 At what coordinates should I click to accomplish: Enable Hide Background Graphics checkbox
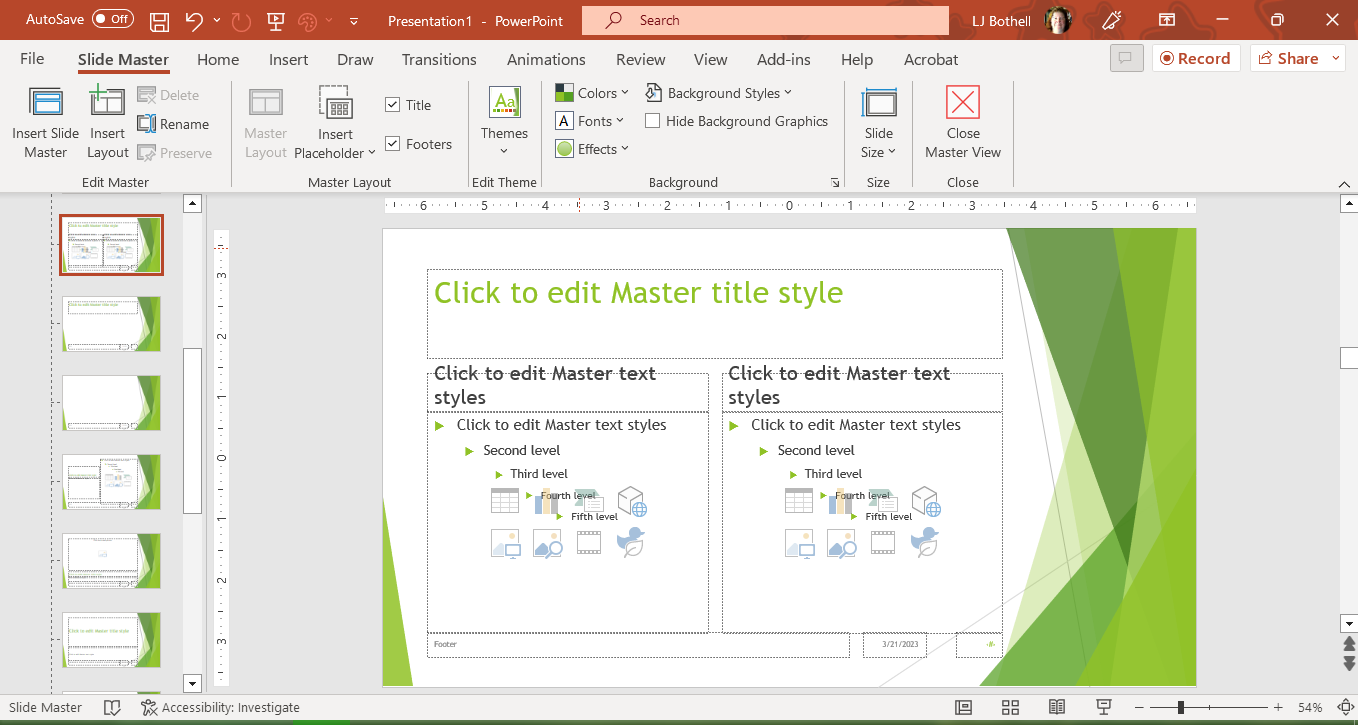click(653, 121)
